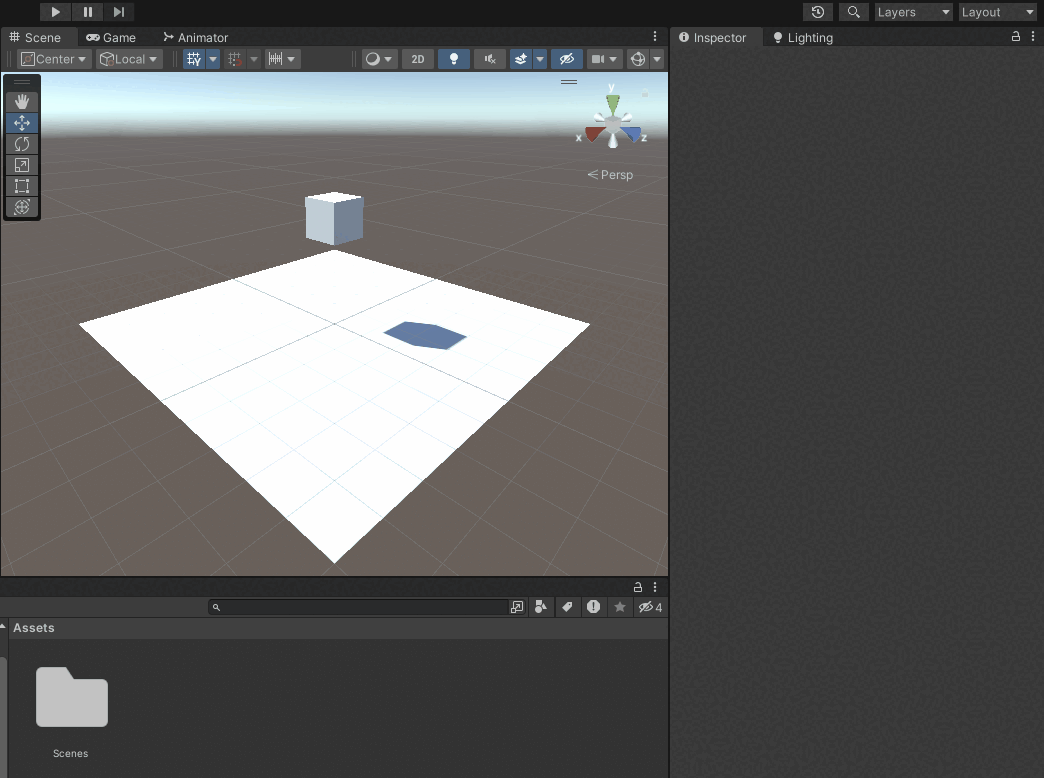
Task: Click Search by Label tag icon
Action: tap(567, 607)
